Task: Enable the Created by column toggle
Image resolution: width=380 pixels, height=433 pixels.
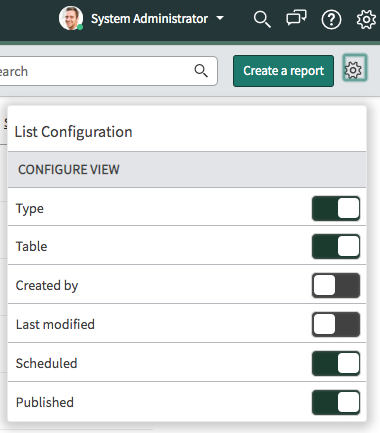Action: [336, 285]
